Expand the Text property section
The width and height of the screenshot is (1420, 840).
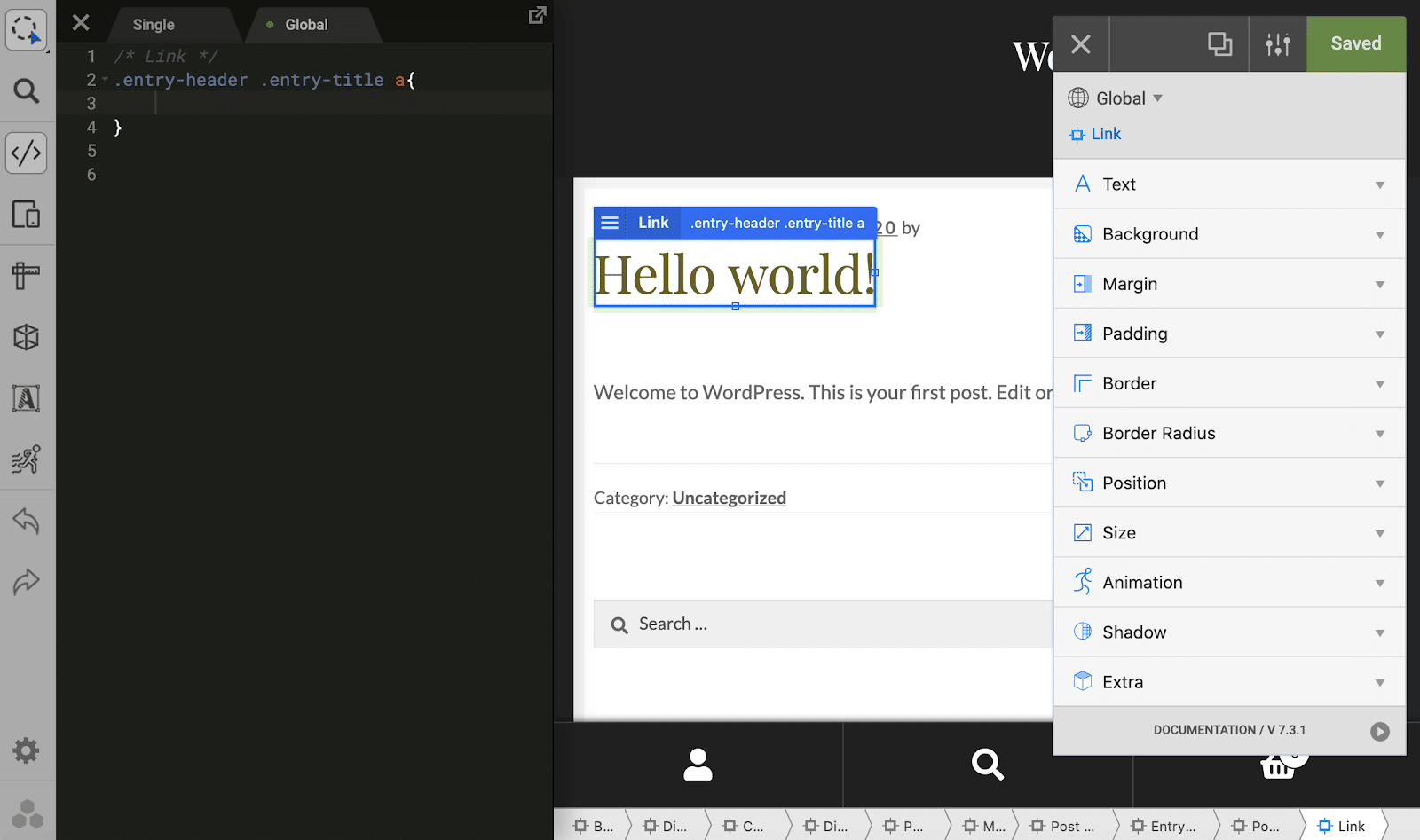coord(1229,184)
